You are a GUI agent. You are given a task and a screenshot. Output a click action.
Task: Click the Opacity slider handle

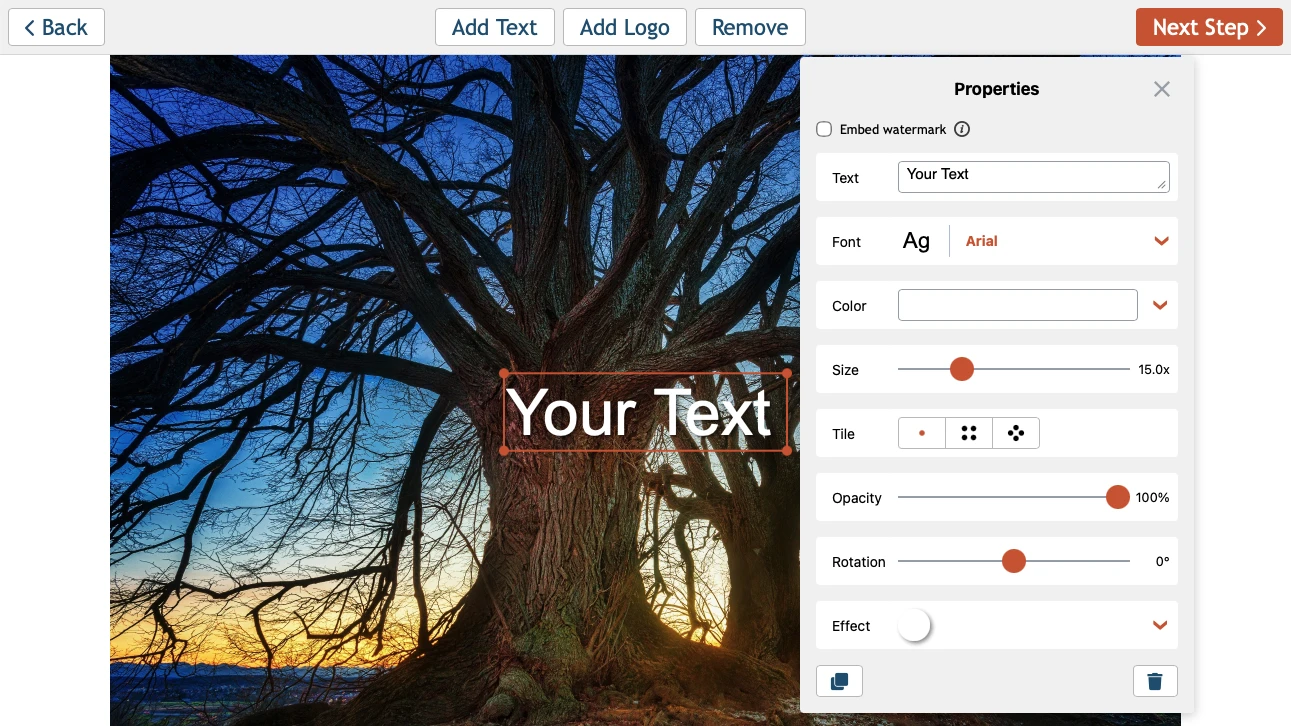1117,497
